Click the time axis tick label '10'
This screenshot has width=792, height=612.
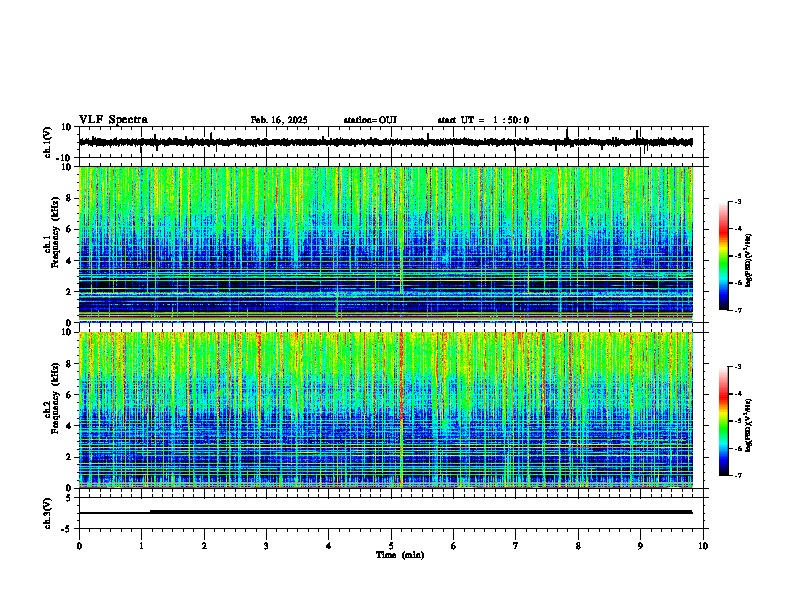703,546
